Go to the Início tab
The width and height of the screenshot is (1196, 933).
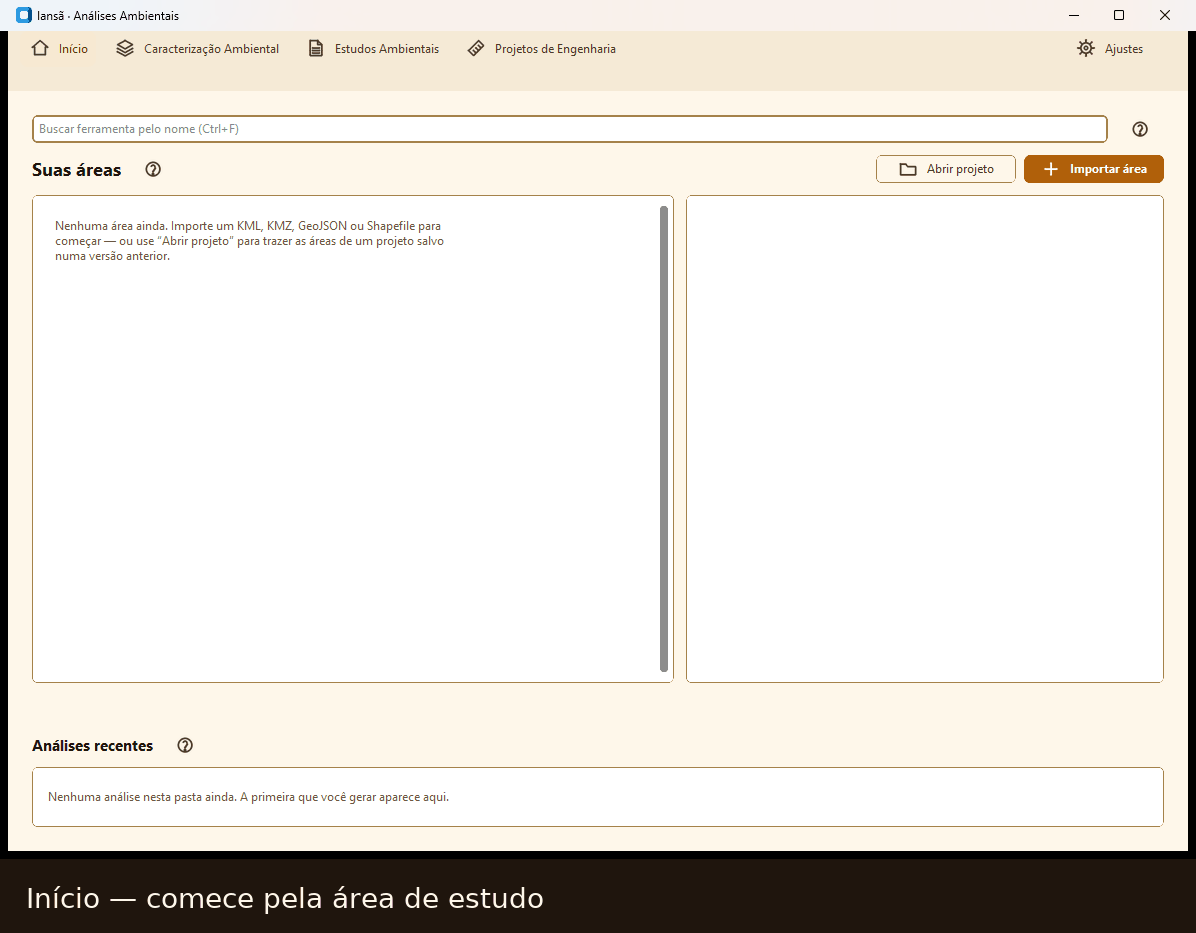[x=60, y=49]
